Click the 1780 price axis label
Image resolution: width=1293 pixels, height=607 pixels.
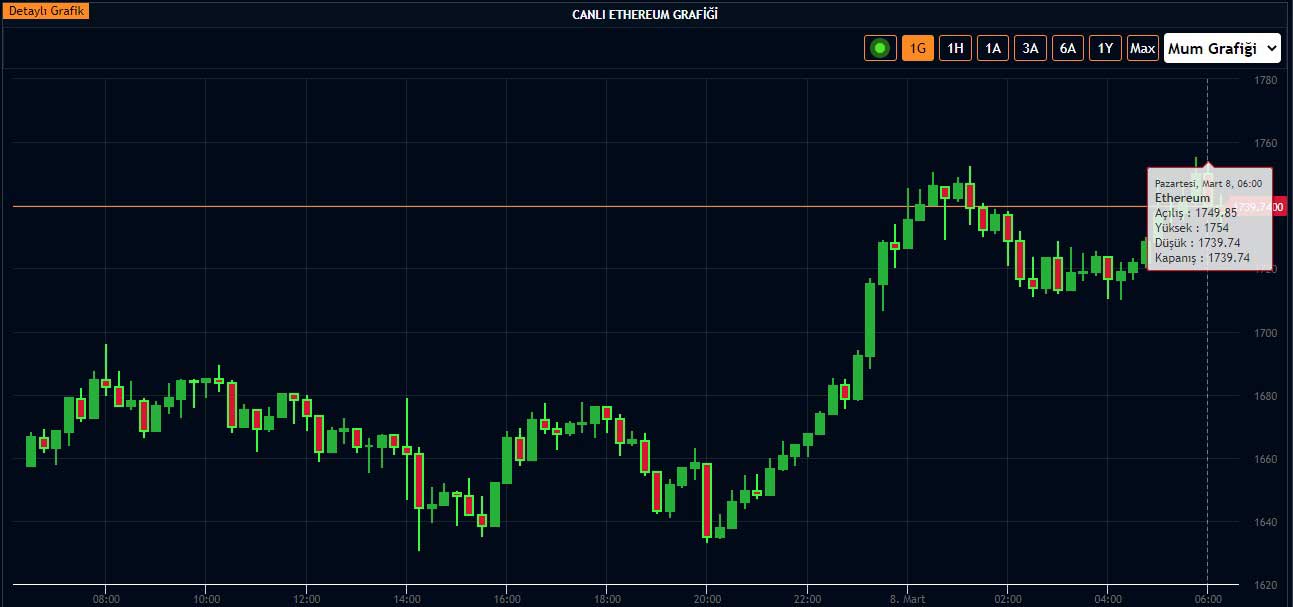pyautogui.click(x=1265, y=80)
